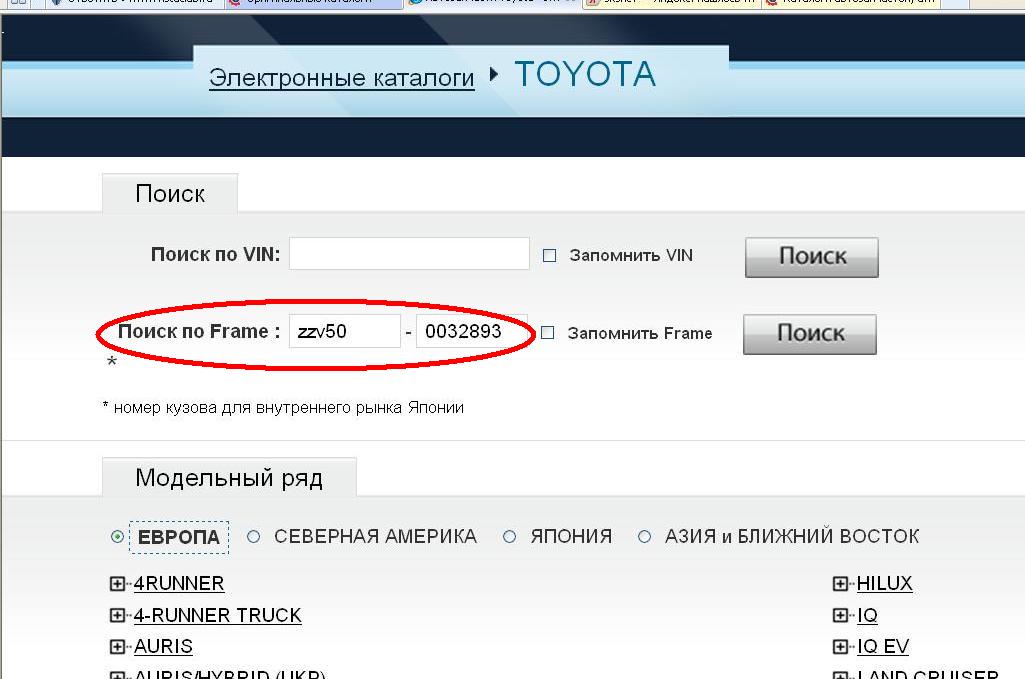Switch to the Поиск tab
The image size is (1025, 679).
(170, 194)
